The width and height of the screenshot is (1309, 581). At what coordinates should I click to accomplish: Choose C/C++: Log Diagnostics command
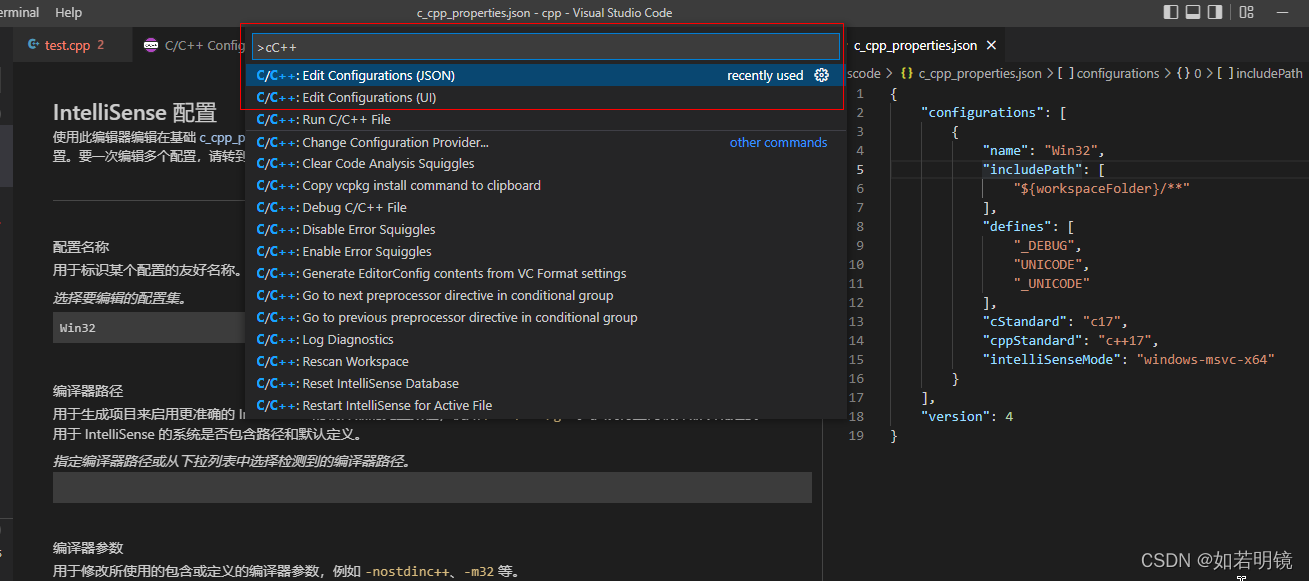[x=545, y=340]
